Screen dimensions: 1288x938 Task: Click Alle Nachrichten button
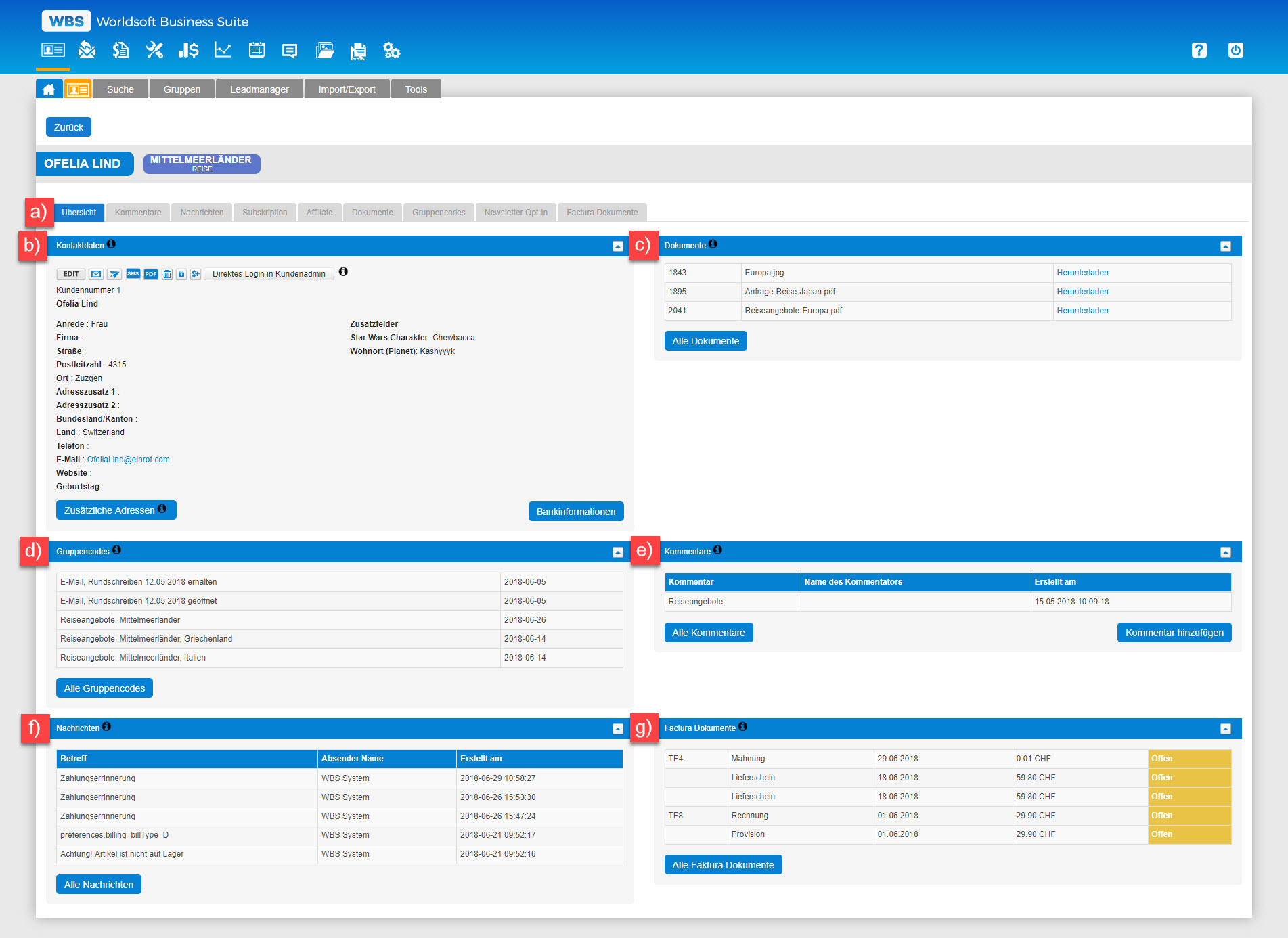[99, 885]
